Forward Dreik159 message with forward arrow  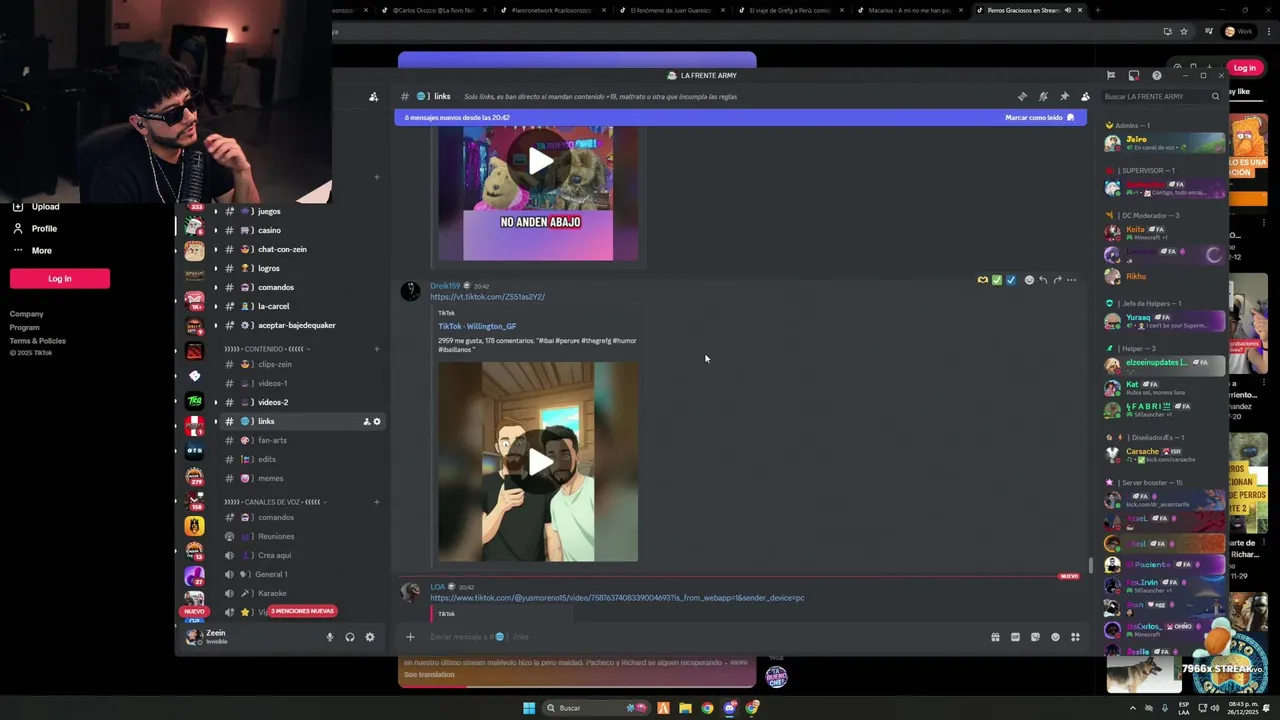point(1057,280)
